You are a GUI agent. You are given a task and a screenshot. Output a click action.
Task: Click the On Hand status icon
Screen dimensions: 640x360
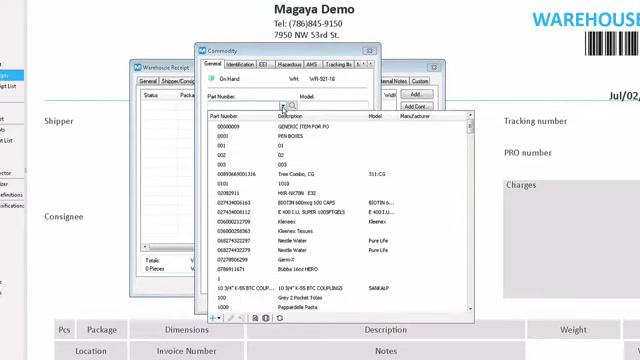[x=211, y=78]
